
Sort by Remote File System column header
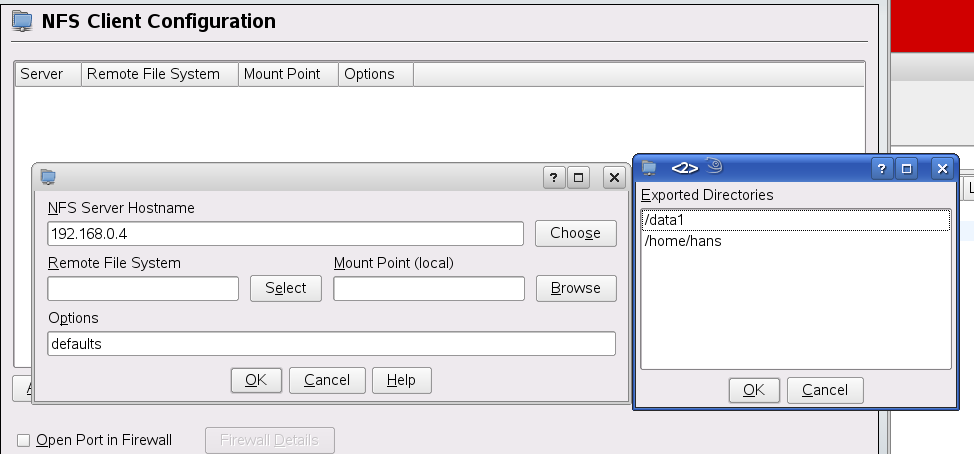(x=160, y=74)
